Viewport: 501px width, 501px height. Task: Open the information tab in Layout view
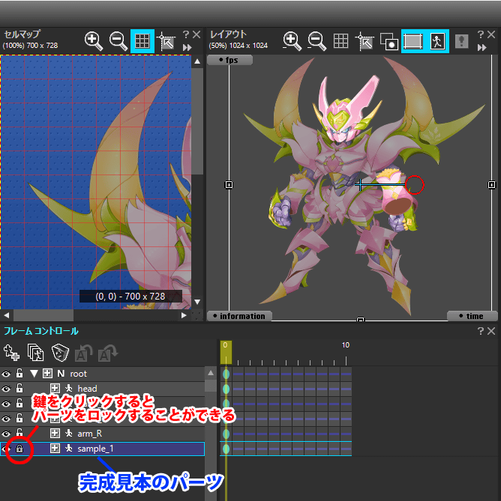point(239,316)
